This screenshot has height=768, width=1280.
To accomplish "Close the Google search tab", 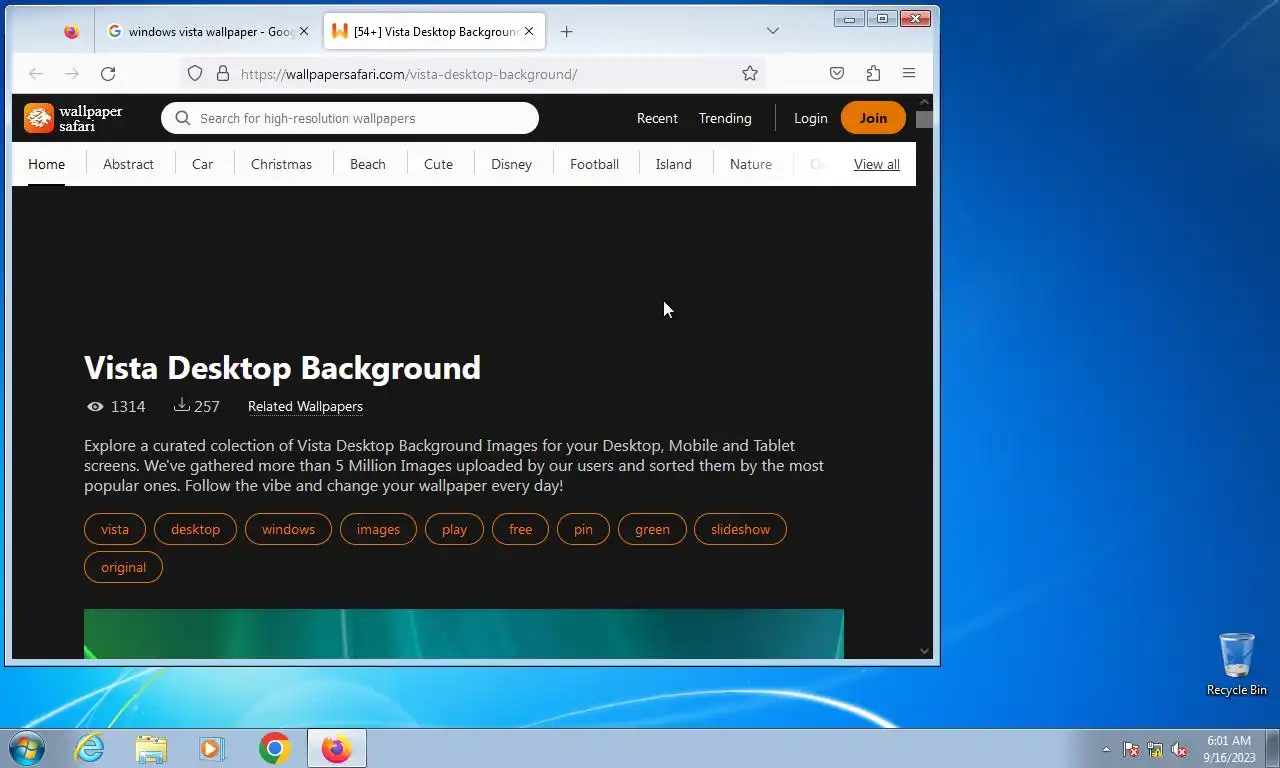I will pyautogui.click(x=304, y=31).
